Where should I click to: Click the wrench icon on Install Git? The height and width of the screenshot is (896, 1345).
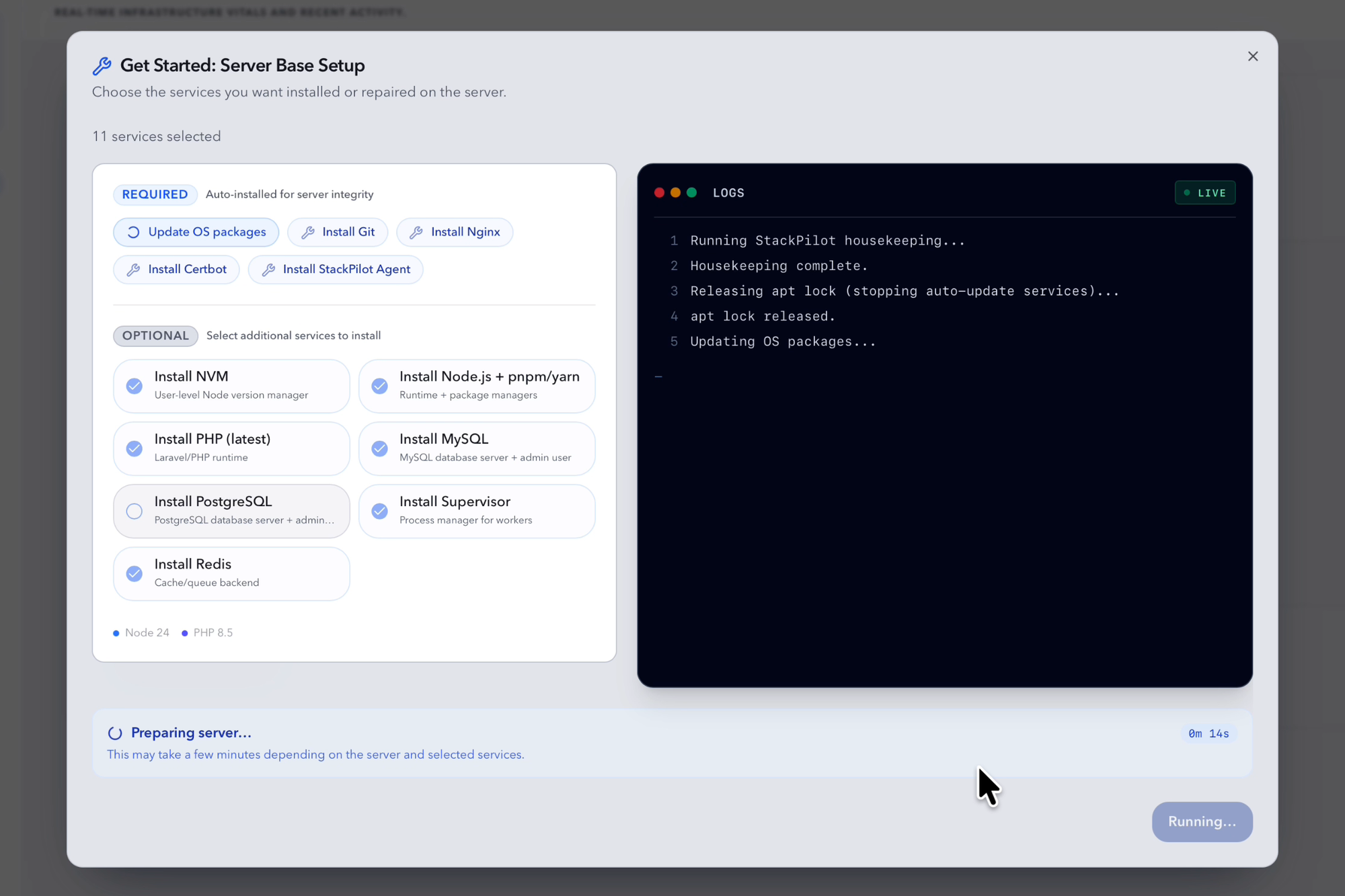[308, 232]
